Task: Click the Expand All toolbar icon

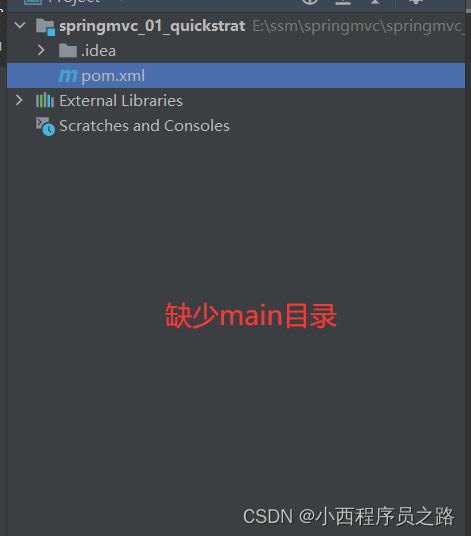Action: pyautogui.click(x=343, y=2)
